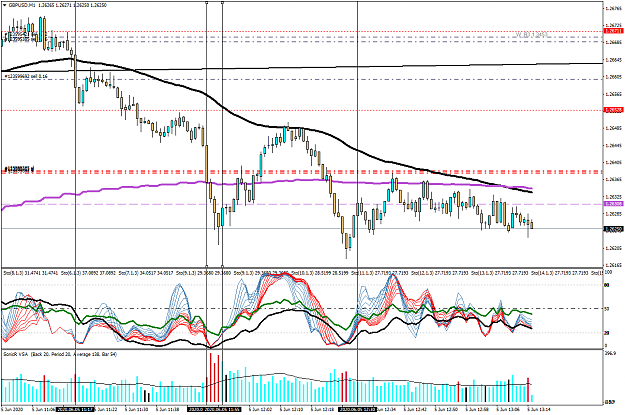
Task: Click '5 Jun 11:22' on the time axis
Action: [105, 409]
